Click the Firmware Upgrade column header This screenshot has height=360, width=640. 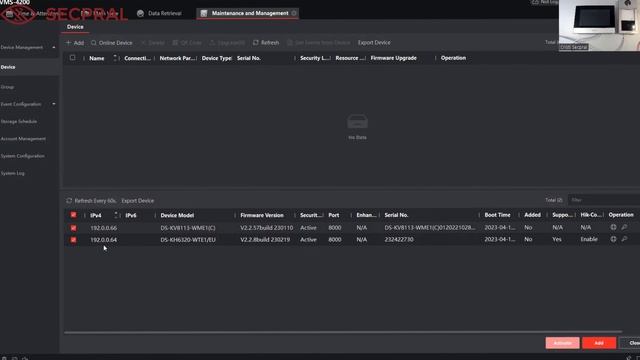(393, 58)
